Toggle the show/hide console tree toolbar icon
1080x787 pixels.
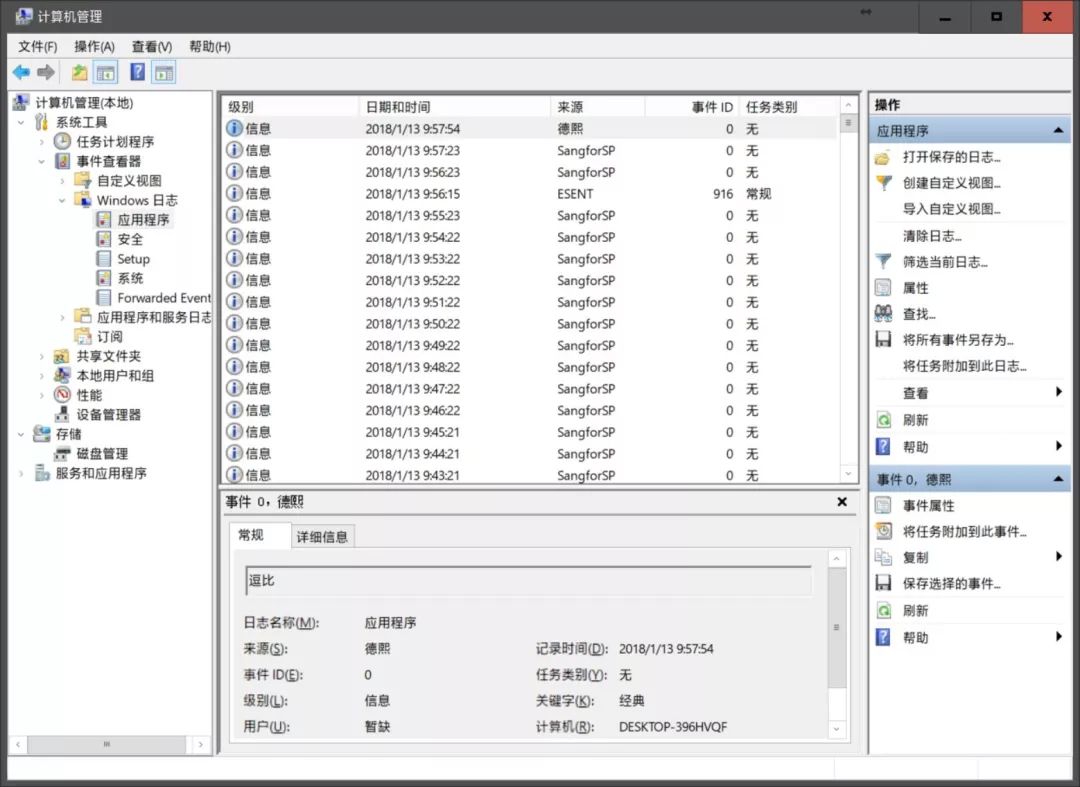(104, 72)
